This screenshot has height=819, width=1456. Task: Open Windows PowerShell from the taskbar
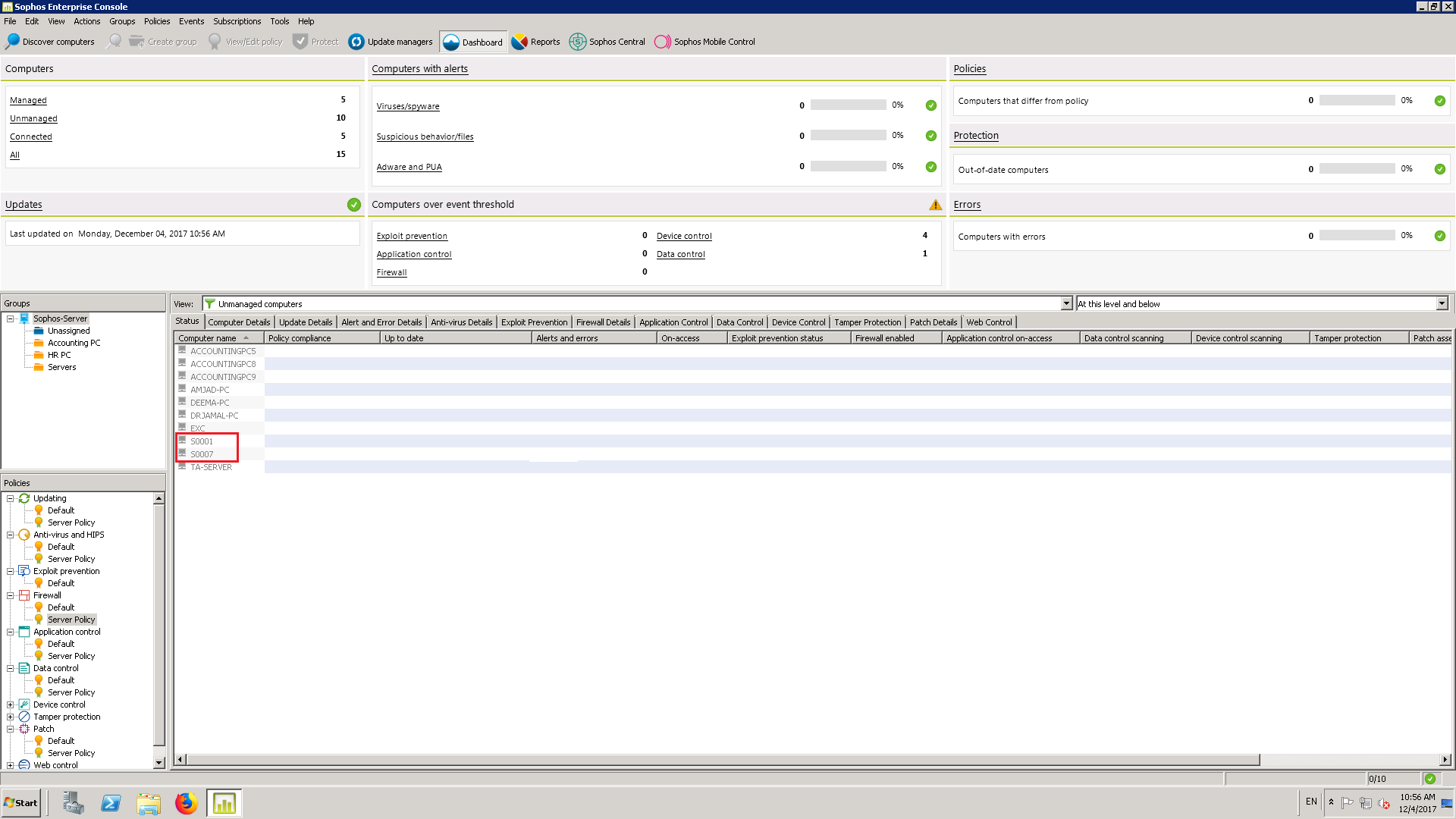click(x=111, y=803)
